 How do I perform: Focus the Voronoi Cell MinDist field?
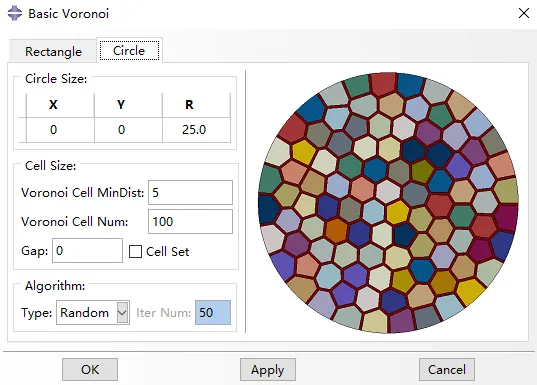pyautogui.click(x=190, y=192)
